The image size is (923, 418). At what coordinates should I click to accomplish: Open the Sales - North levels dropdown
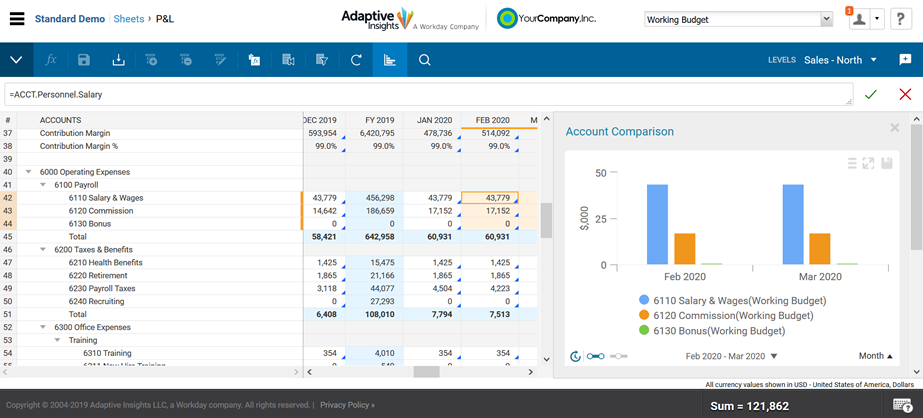(x=840, y=60)
